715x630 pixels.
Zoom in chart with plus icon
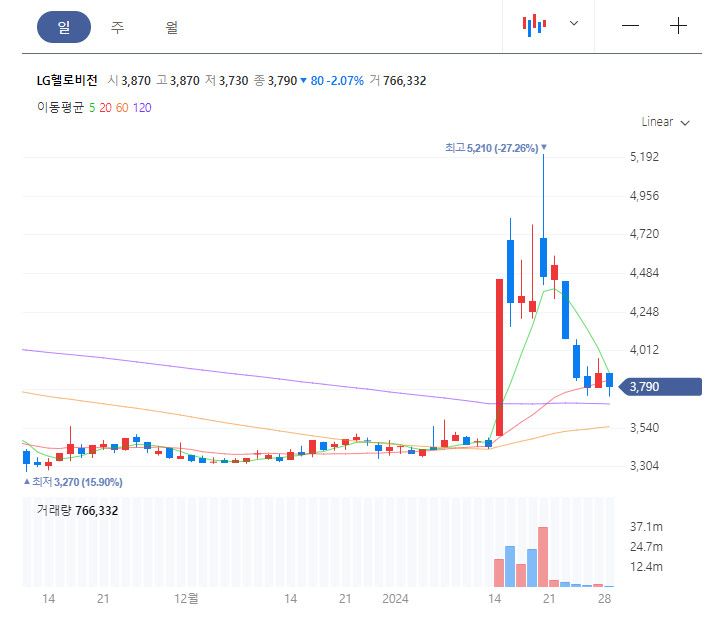click(x=678, y=26)
